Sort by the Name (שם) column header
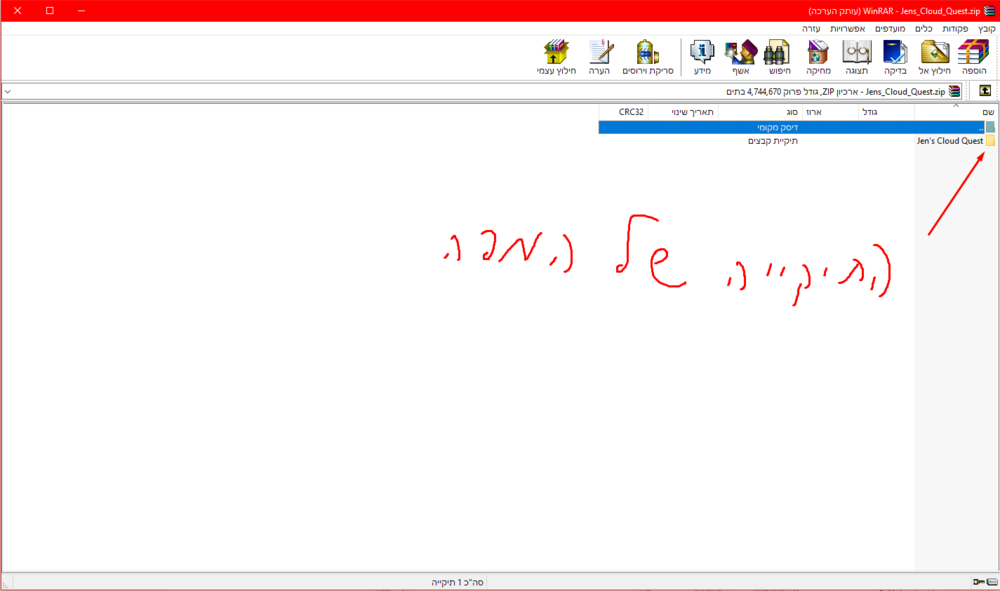This screenshot has width=1000, height=591. [987, 112]
